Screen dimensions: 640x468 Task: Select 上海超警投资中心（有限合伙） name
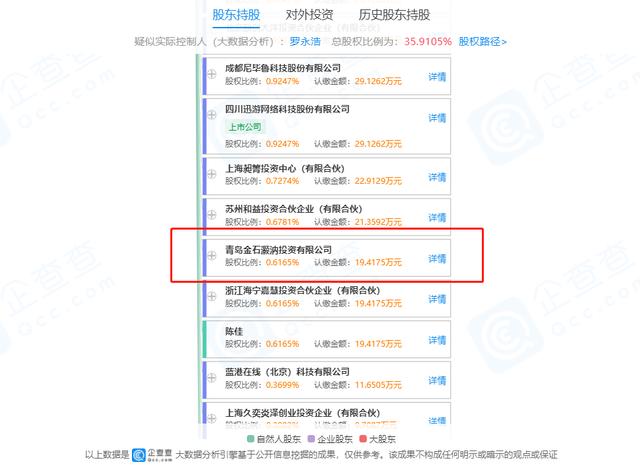click(285, 169)
